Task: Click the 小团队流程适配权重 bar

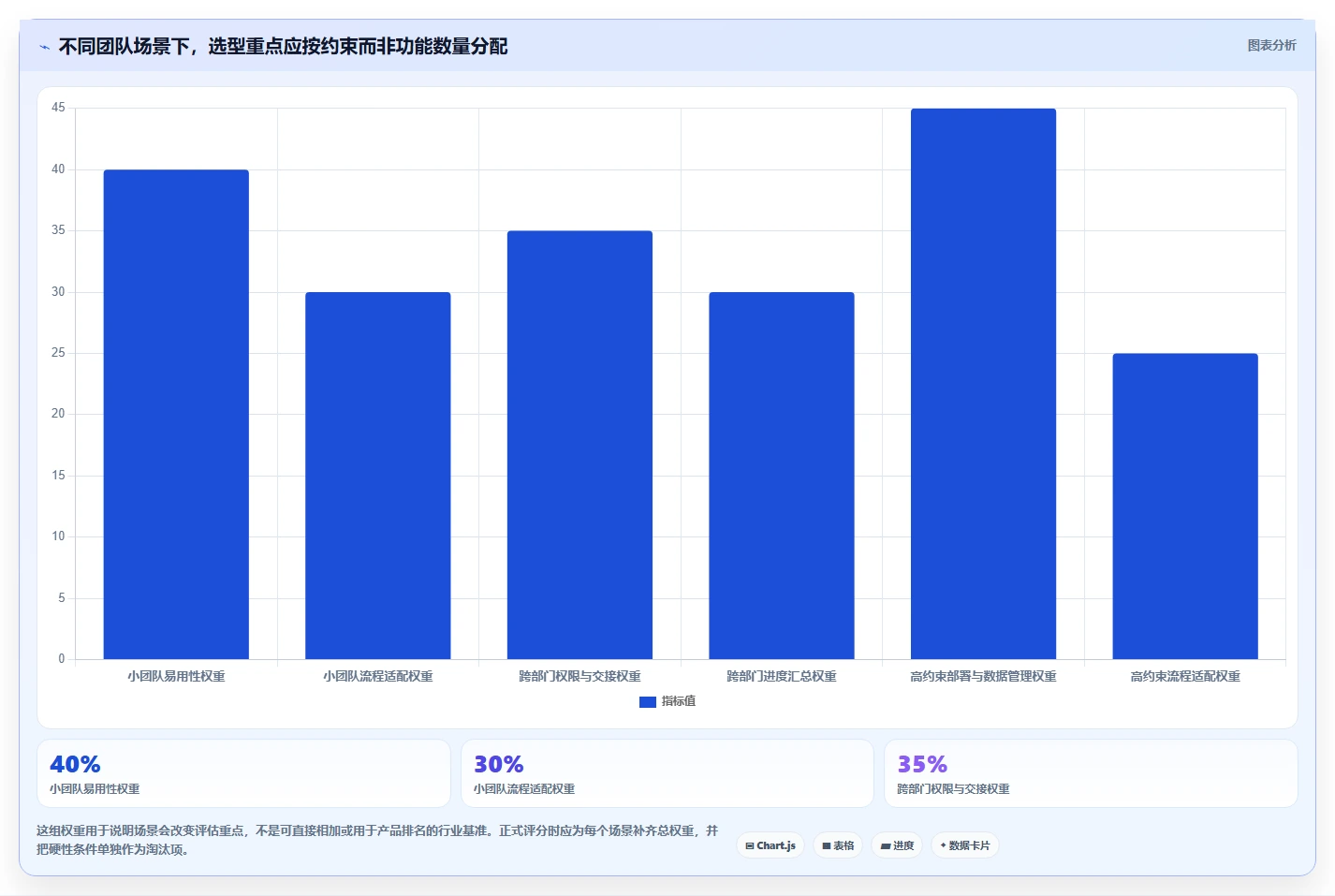Action: (x=378, y=476)
